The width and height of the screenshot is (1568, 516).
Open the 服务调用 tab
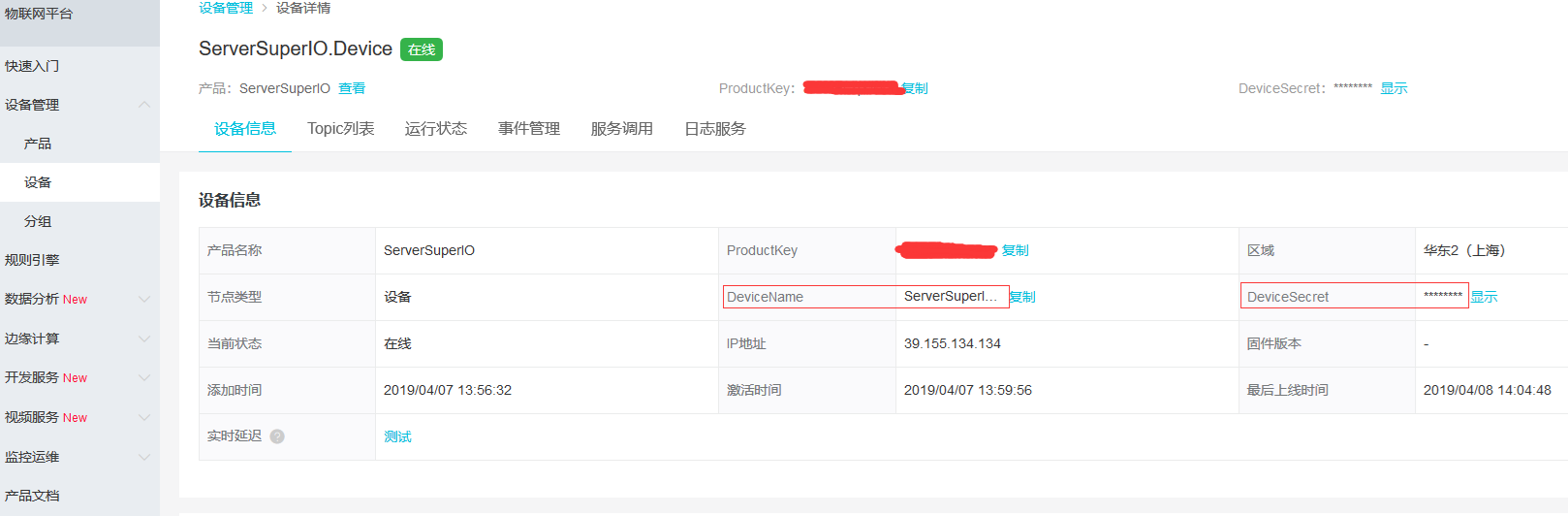(621, 129)
